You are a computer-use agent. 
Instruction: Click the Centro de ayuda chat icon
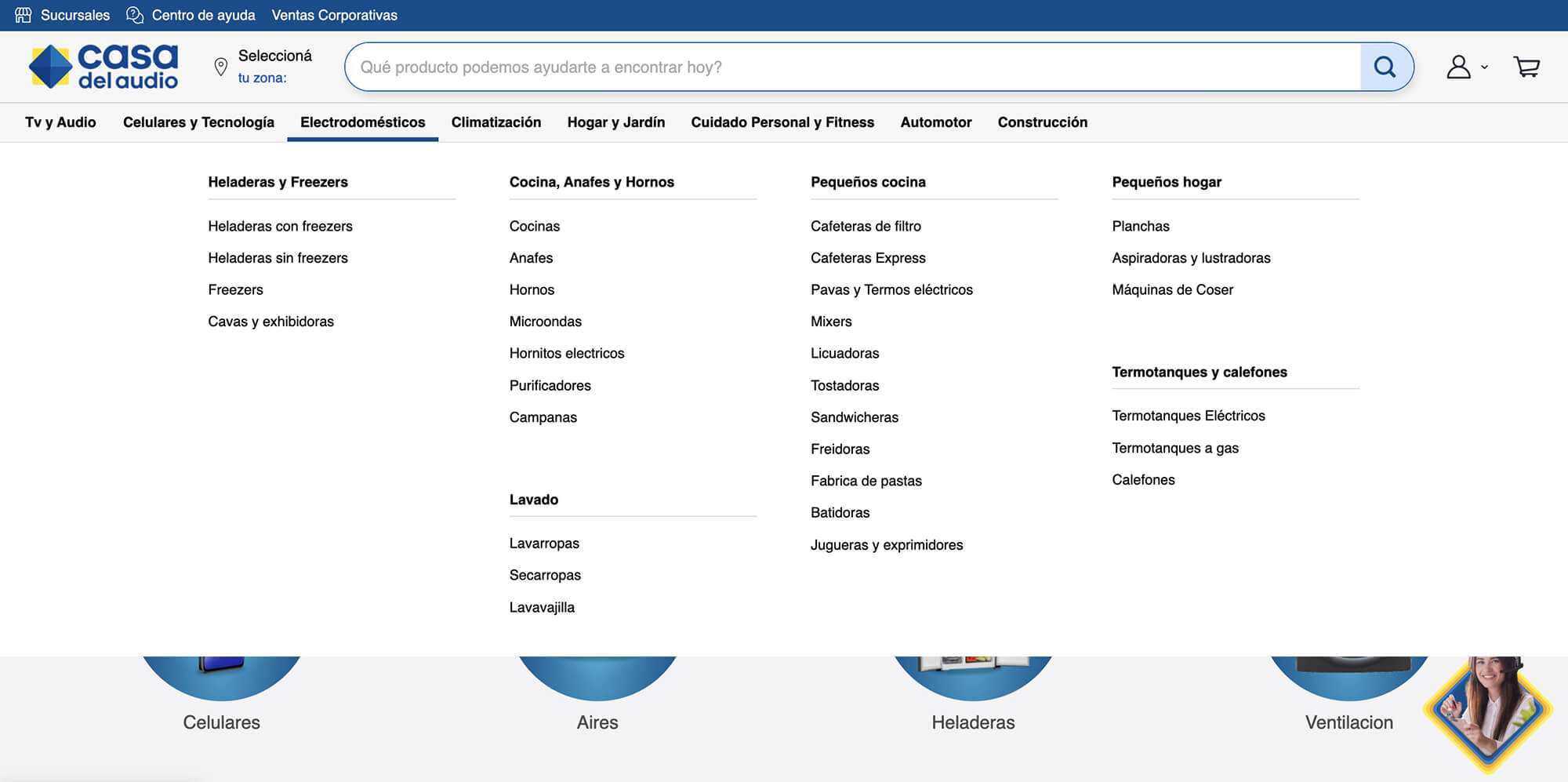point(135,15)
